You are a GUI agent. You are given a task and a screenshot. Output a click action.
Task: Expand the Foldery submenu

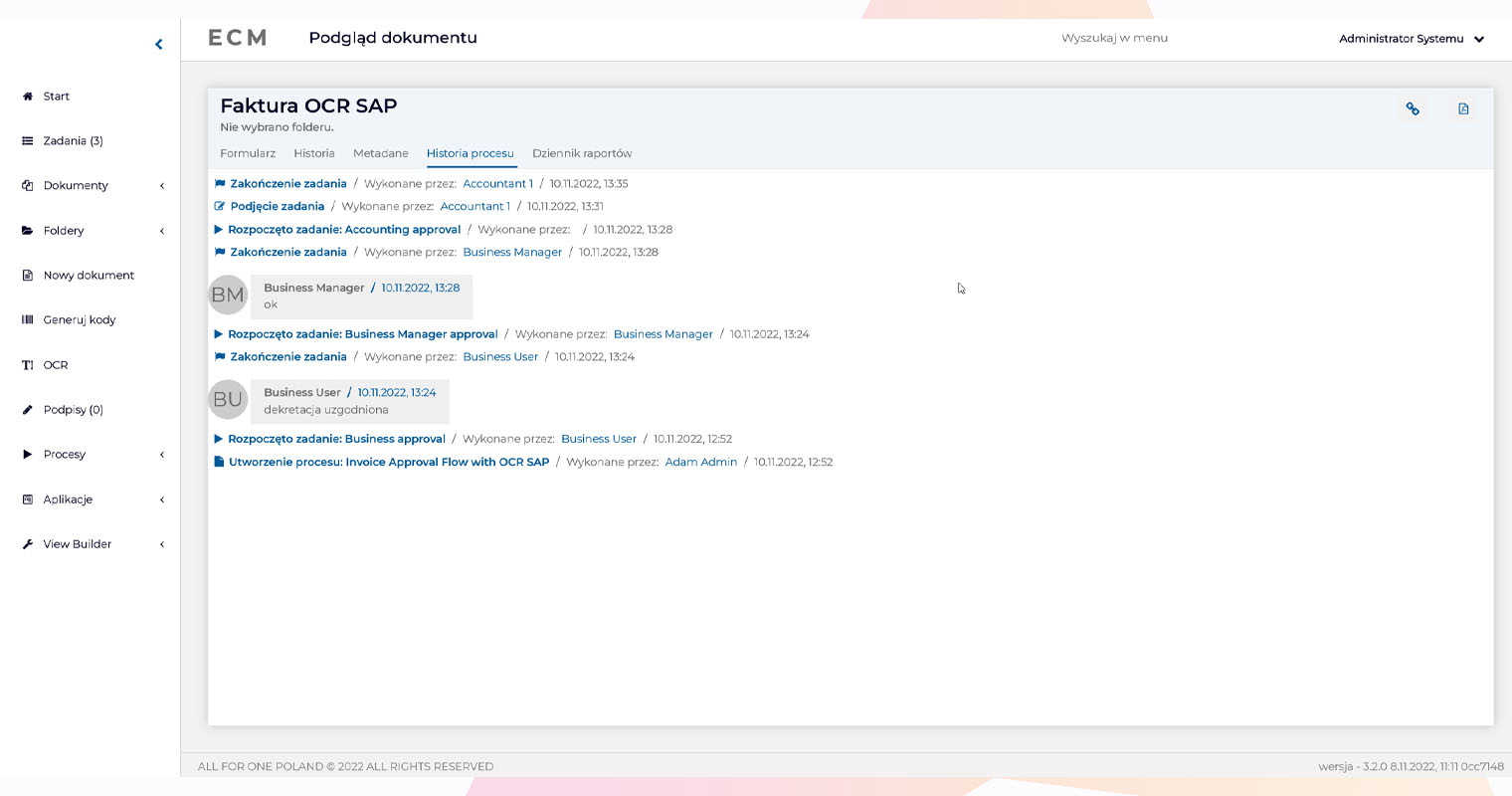(x=162, y=231)
